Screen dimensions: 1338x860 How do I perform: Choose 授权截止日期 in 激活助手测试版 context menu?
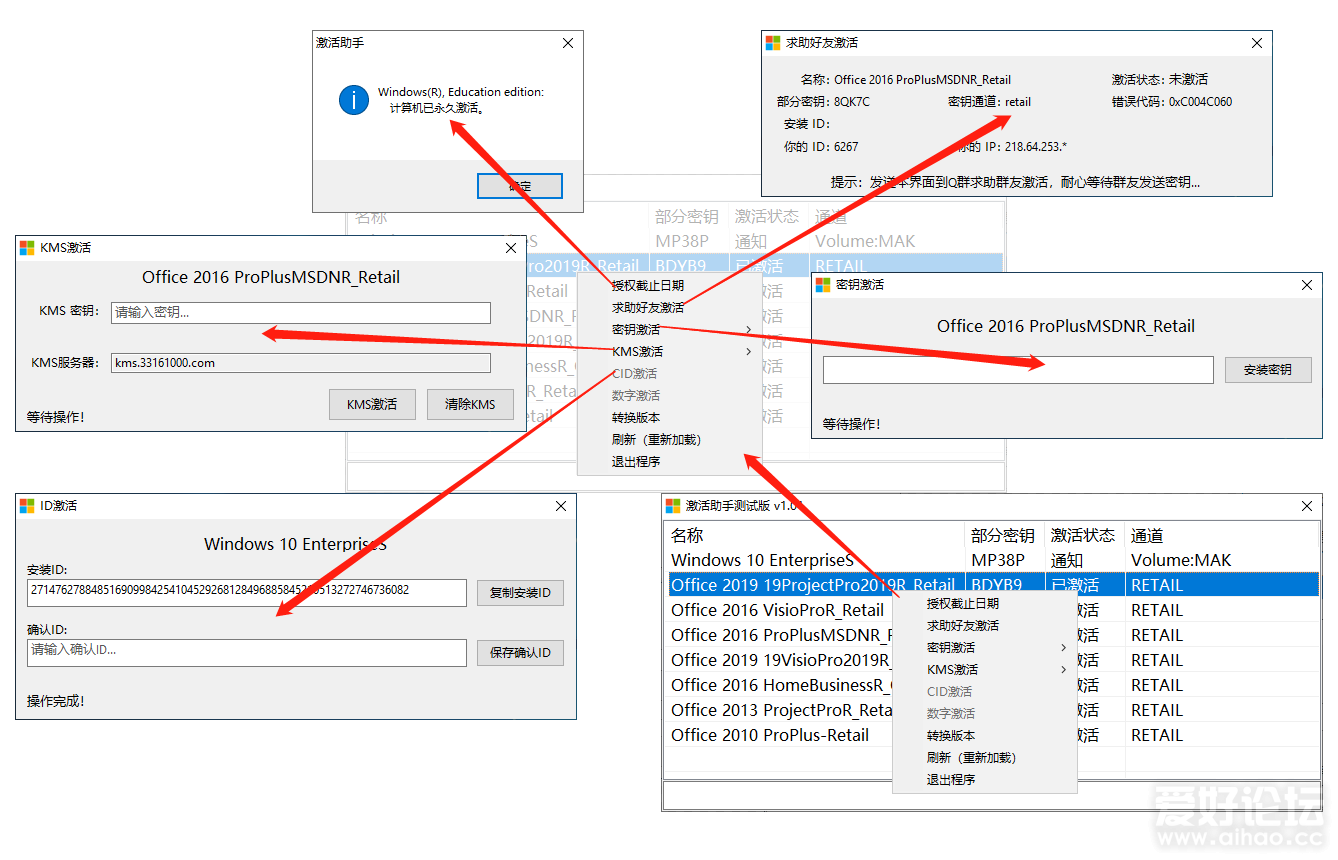coord(963,604)
